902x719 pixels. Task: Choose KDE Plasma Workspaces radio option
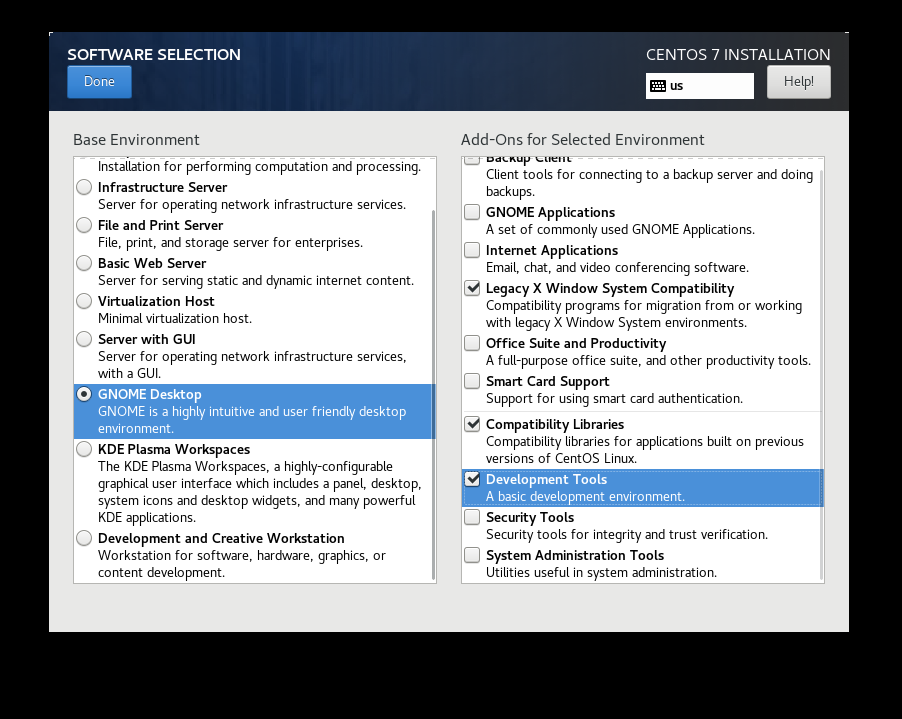tap(84, 449)
